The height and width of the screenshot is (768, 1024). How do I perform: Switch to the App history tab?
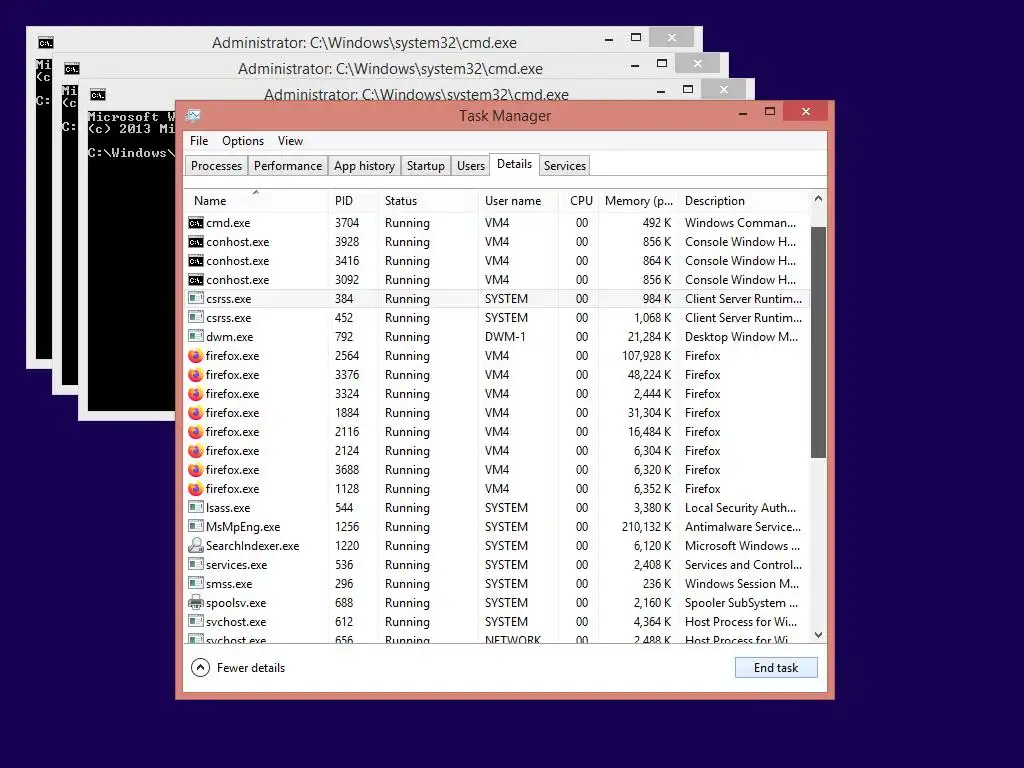click(364, 166)
